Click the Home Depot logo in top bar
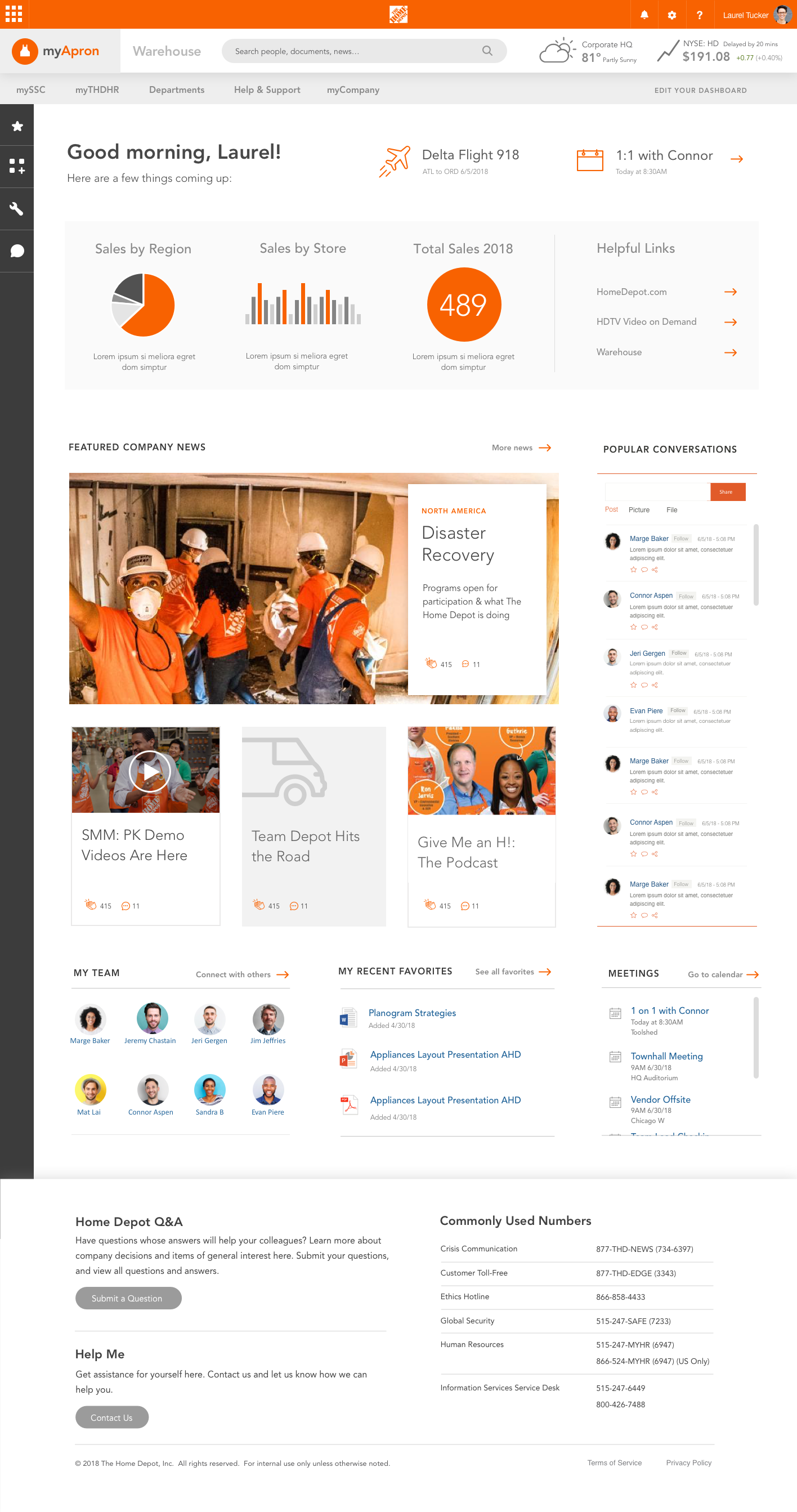This screenshot has height=1512, width=797. [398, 14]
